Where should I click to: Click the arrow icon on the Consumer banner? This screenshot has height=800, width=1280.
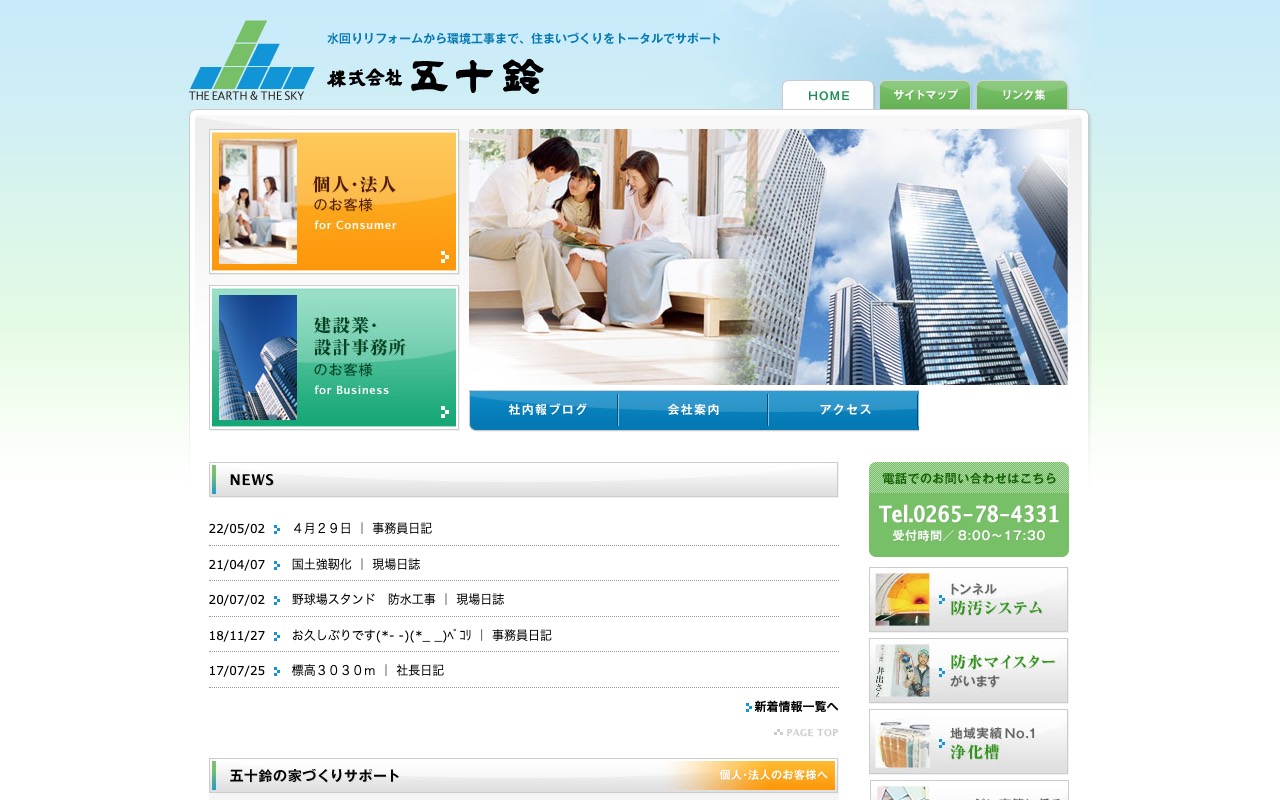tap(445, 257)
